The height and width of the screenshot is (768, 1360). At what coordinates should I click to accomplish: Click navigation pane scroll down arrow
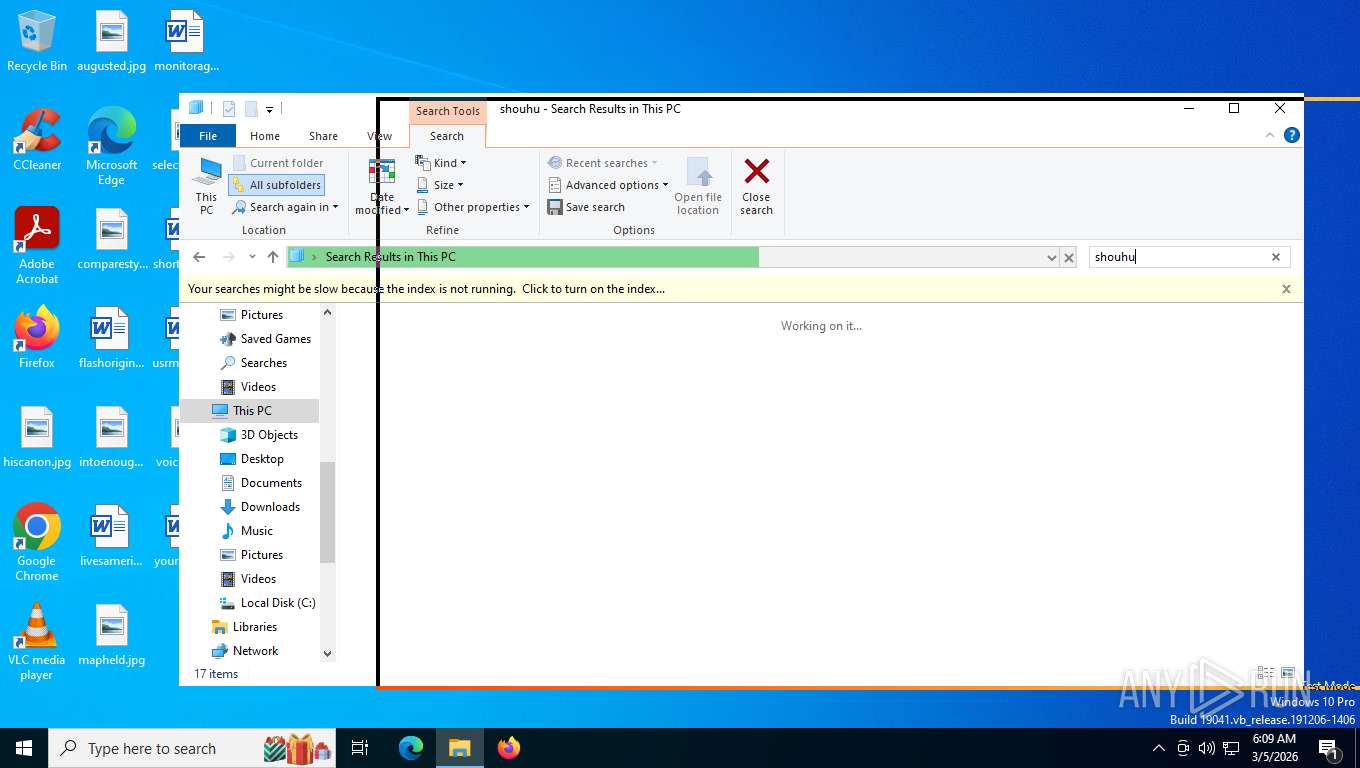point(327,654)
